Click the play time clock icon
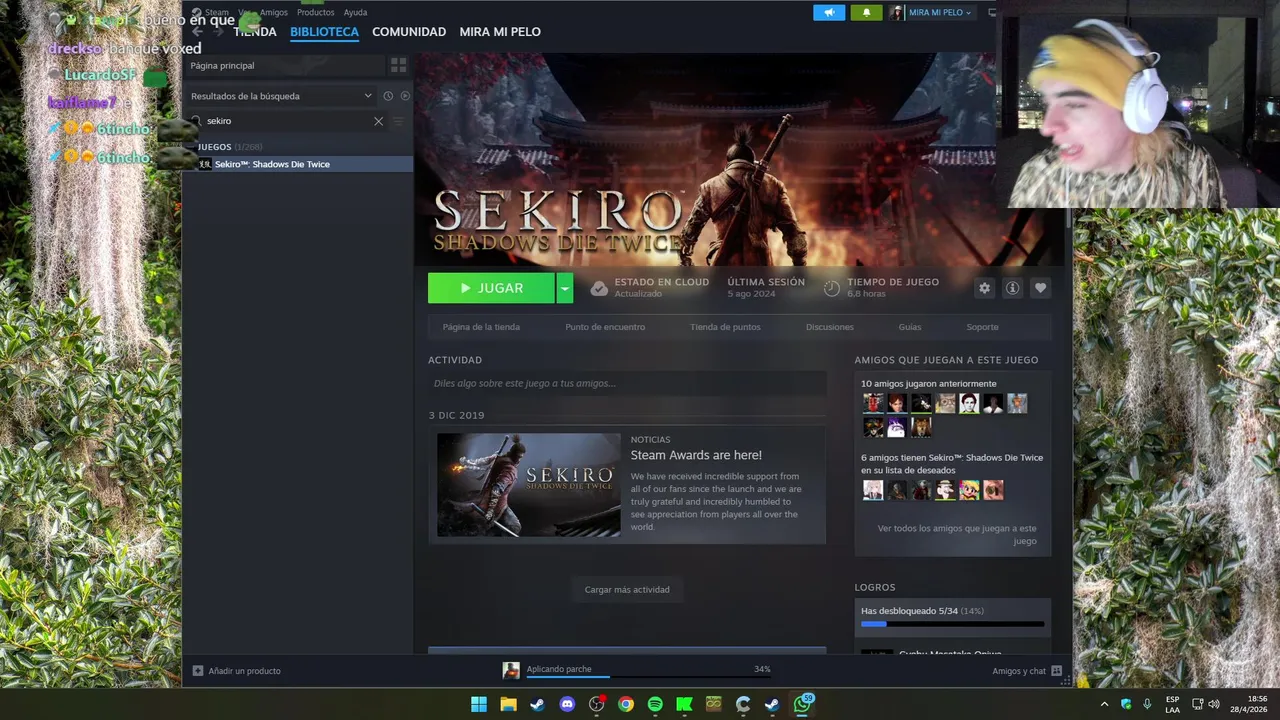The height and width of the screenshot is (720, 1280). [832, 288]
